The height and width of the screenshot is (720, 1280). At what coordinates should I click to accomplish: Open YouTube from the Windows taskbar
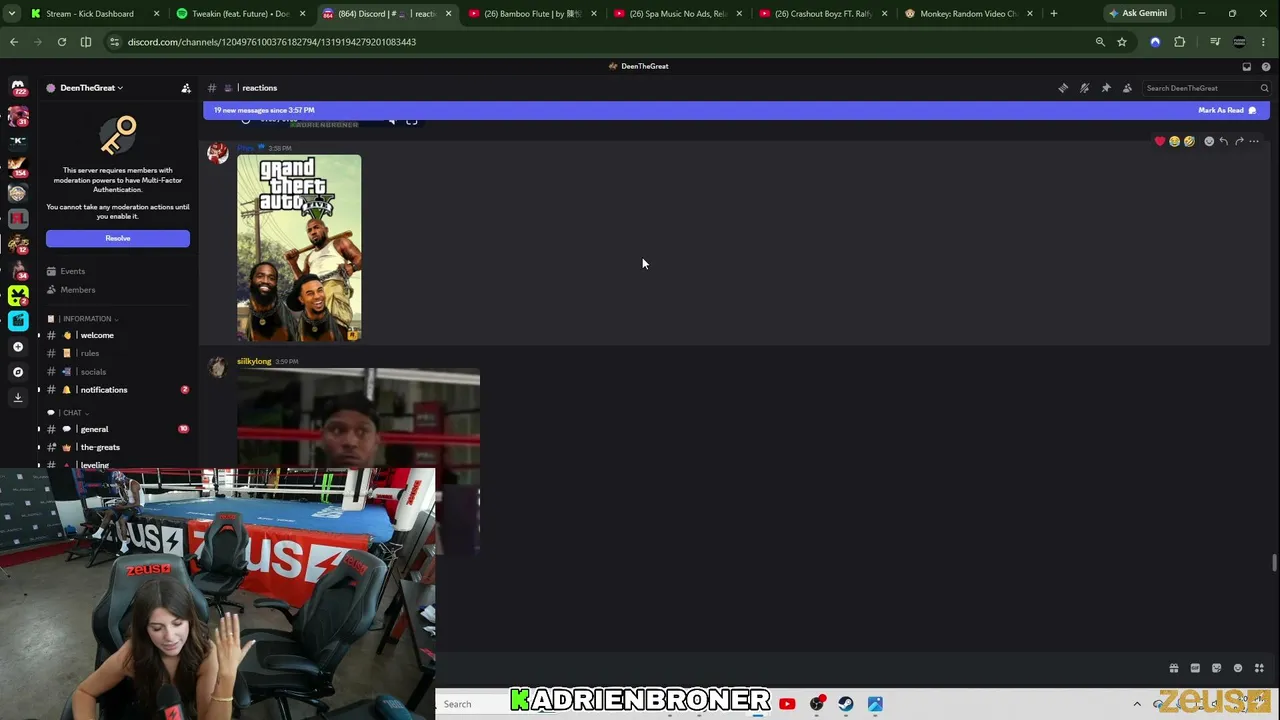pos(787,704)
